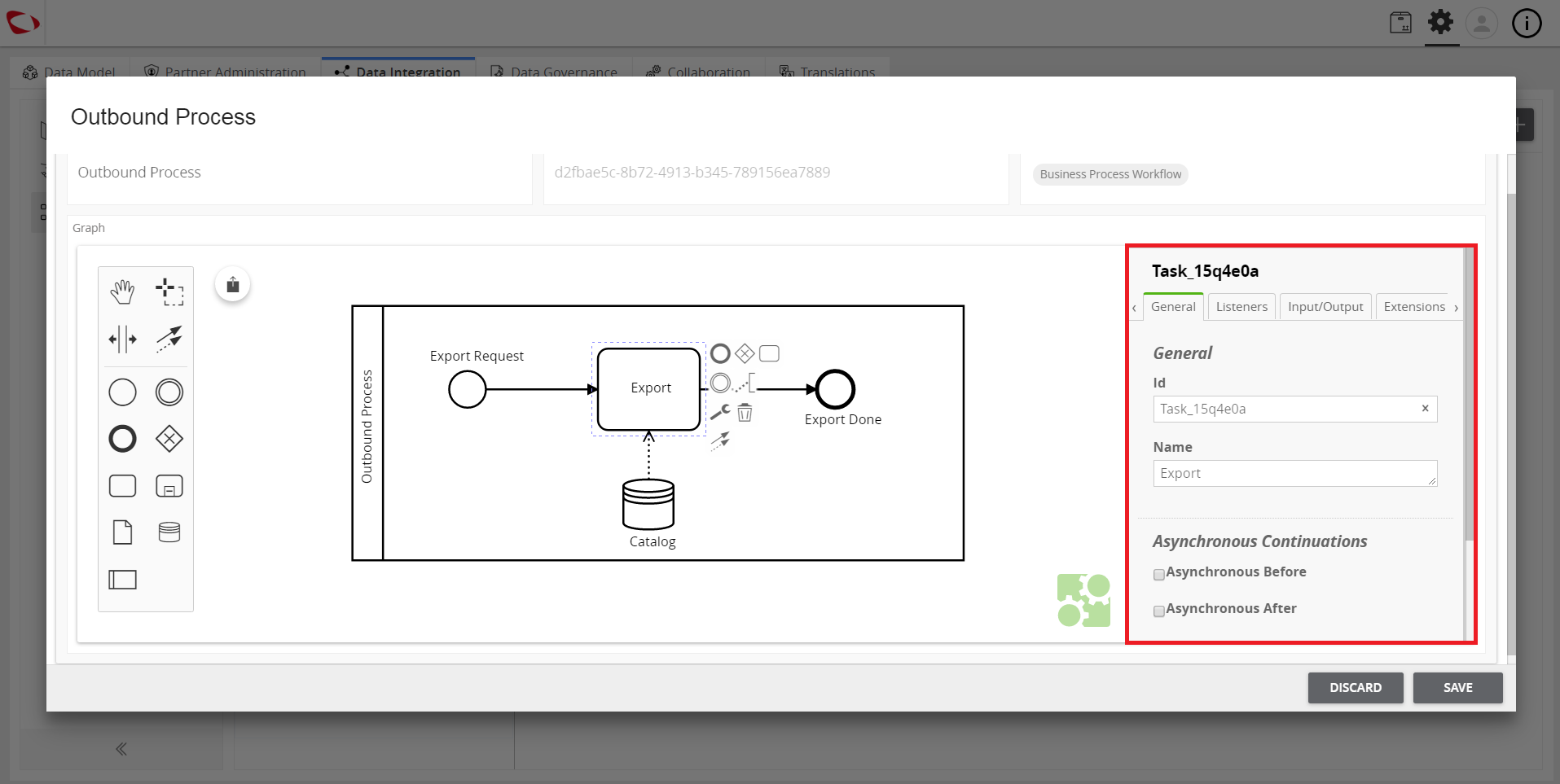Click the process UUID field
The image size is (1560, 784).
(x=776, y=173)
